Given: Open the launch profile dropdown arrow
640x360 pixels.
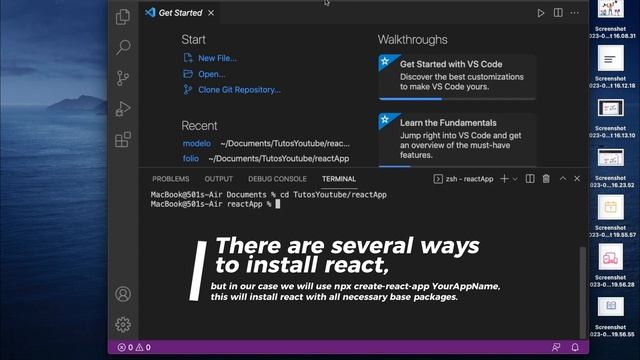Looking at the screenshot, I should click(515, 179).
